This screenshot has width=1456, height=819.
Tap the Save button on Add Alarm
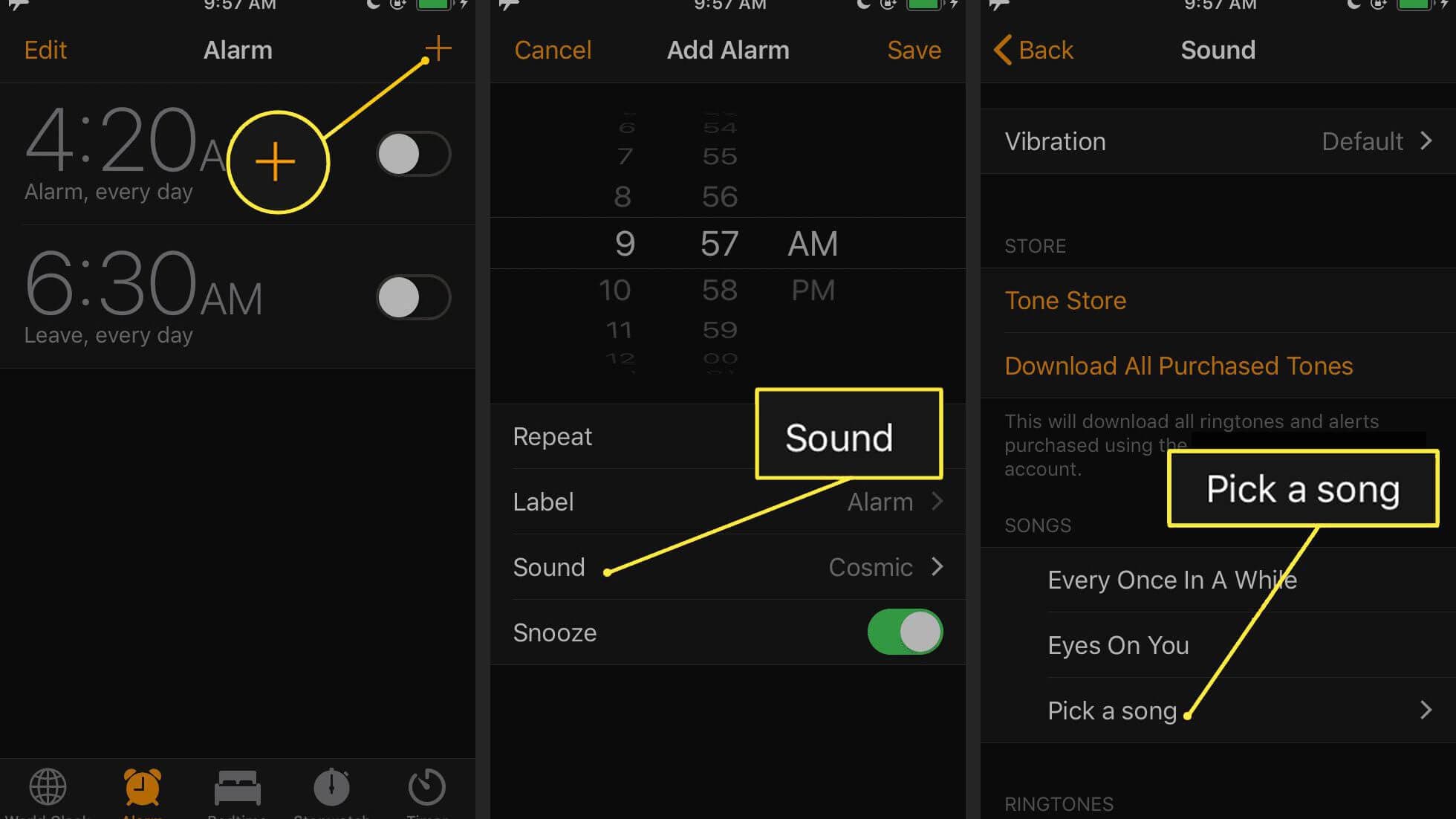[x=912, y=48]
